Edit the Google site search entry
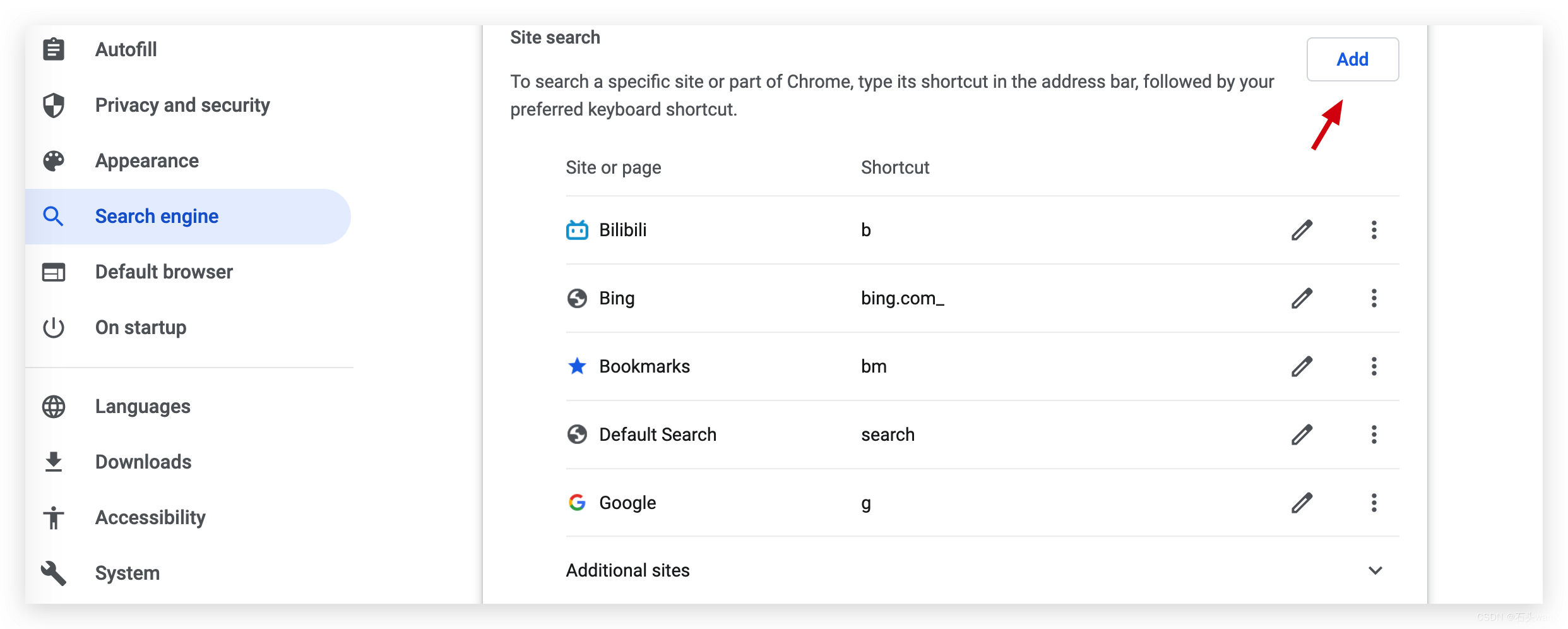 click(x=1302, y=503)
